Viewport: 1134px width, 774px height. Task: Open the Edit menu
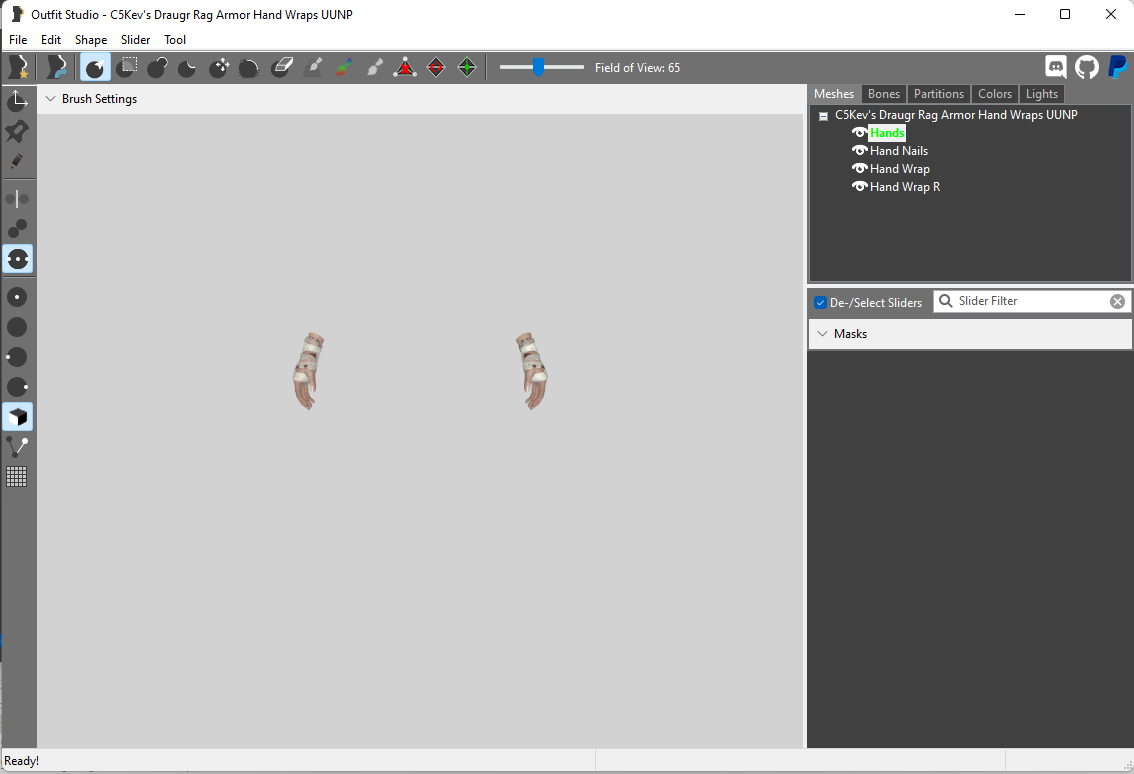(x=51, y=40)
